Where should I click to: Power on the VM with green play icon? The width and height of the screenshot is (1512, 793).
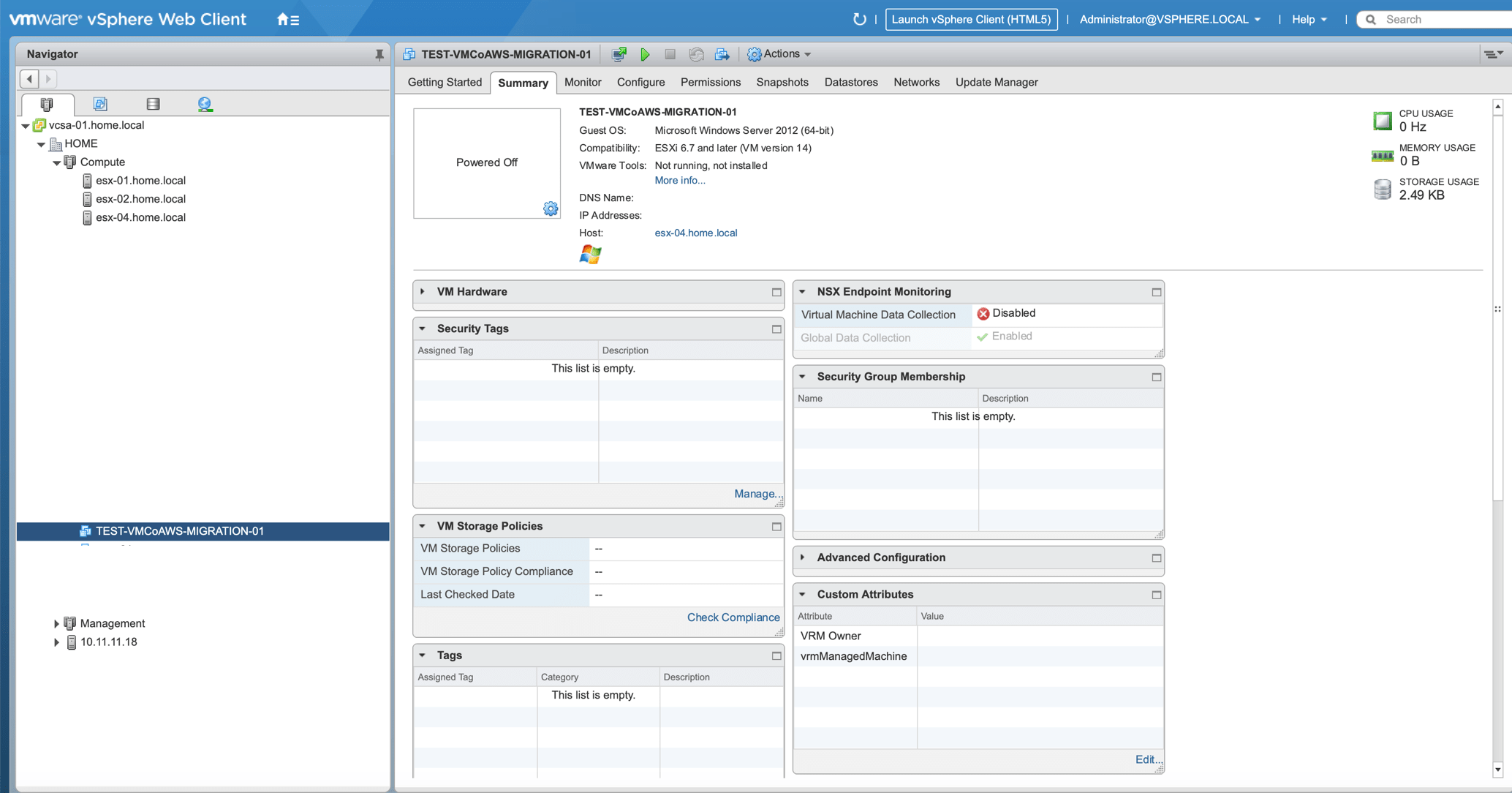point(645,54)
